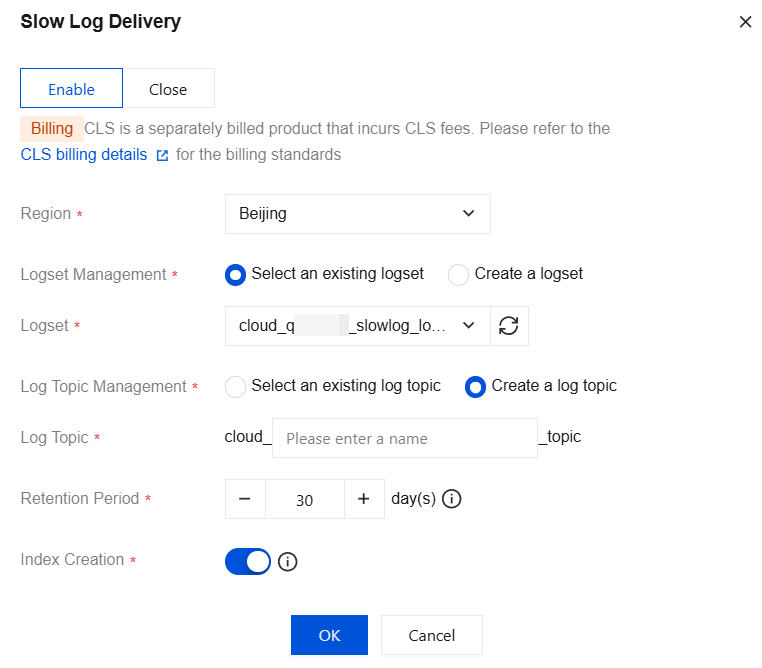This screenshot has width=762, height=668.
Task: Open the Region dropdown showing Beijing
Action: 357,214
